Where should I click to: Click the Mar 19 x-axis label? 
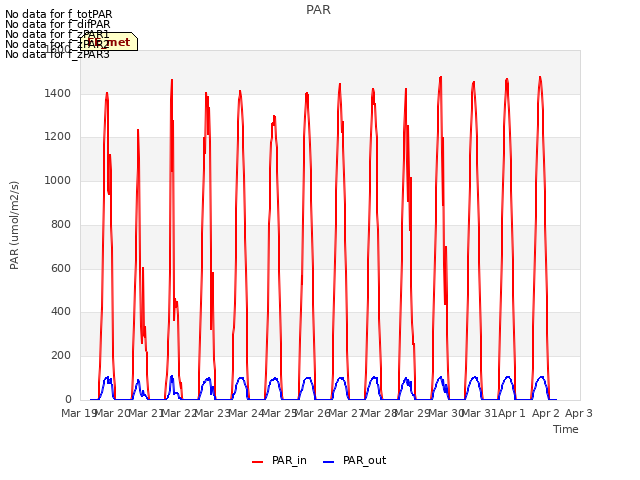pos(78,413)
